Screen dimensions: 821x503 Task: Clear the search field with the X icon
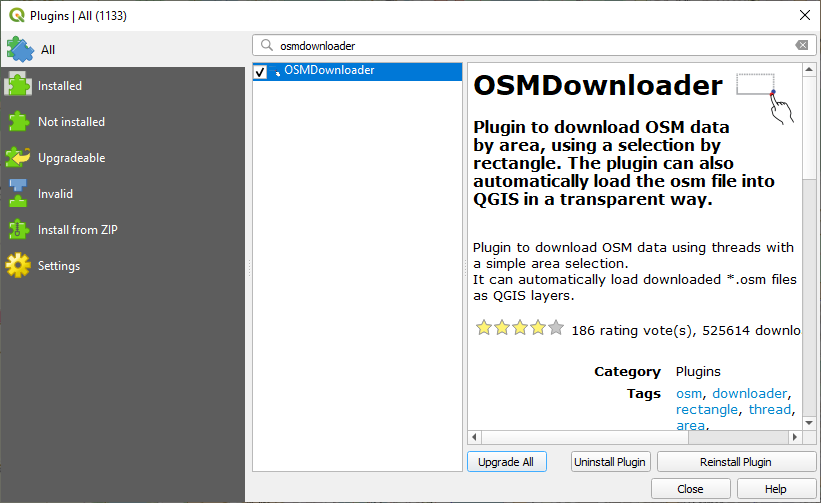(x=802, y=46)
